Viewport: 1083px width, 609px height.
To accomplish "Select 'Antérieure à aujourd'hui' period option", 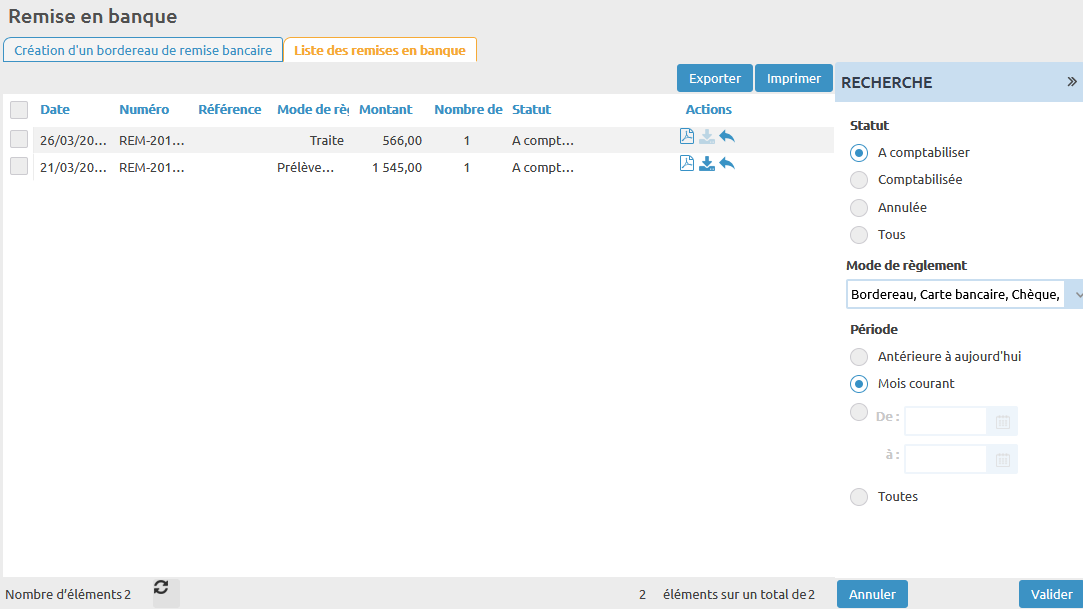I will [x=858, y=357].
